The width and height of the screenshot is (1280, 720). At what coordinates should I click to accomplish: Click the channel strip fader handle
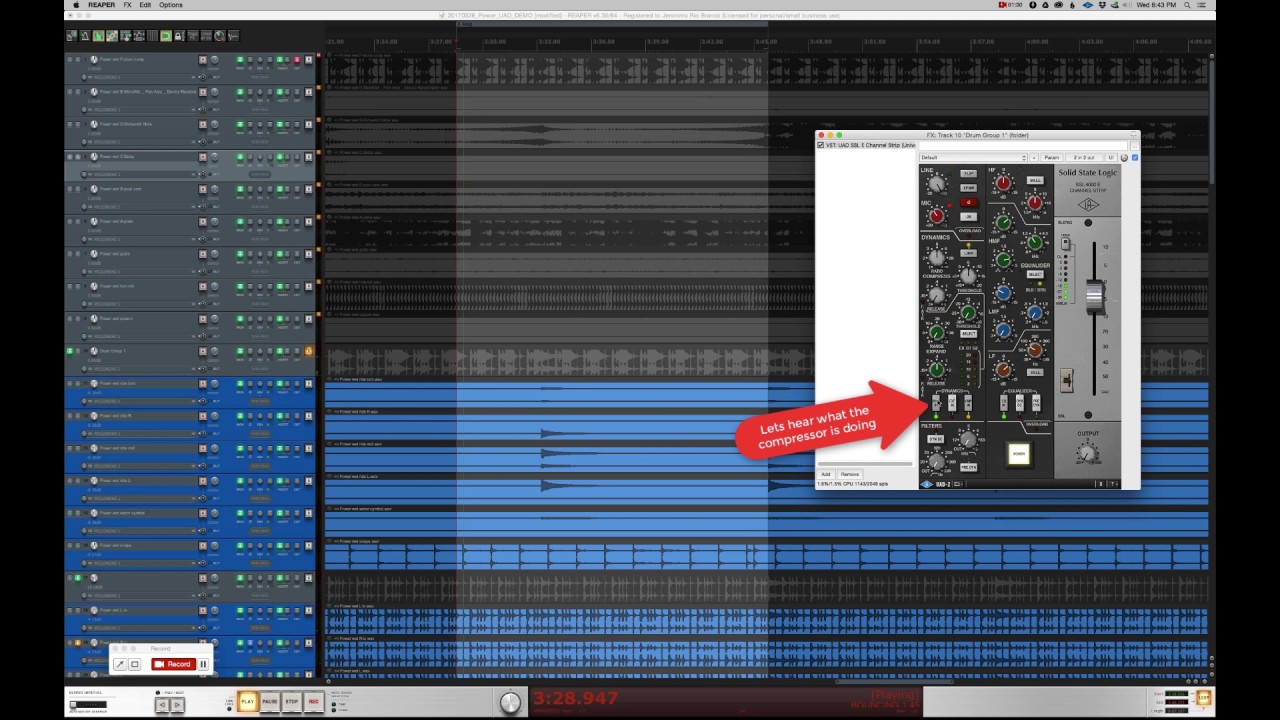click(1095, 295)
